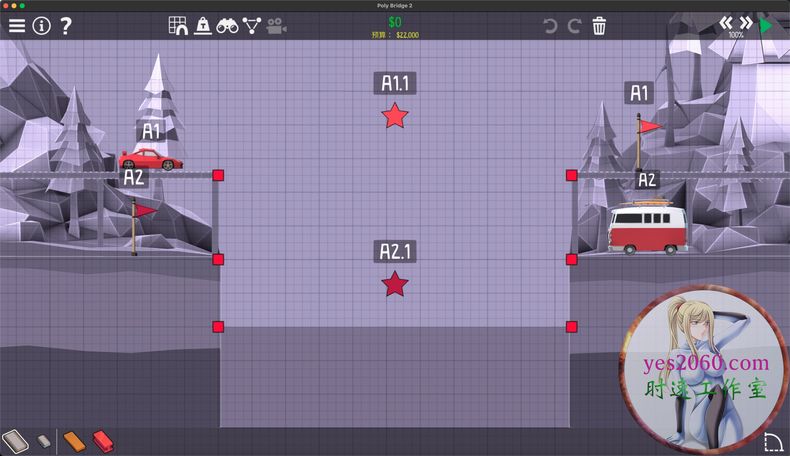Select the red steel beam material

coord(102,440)
